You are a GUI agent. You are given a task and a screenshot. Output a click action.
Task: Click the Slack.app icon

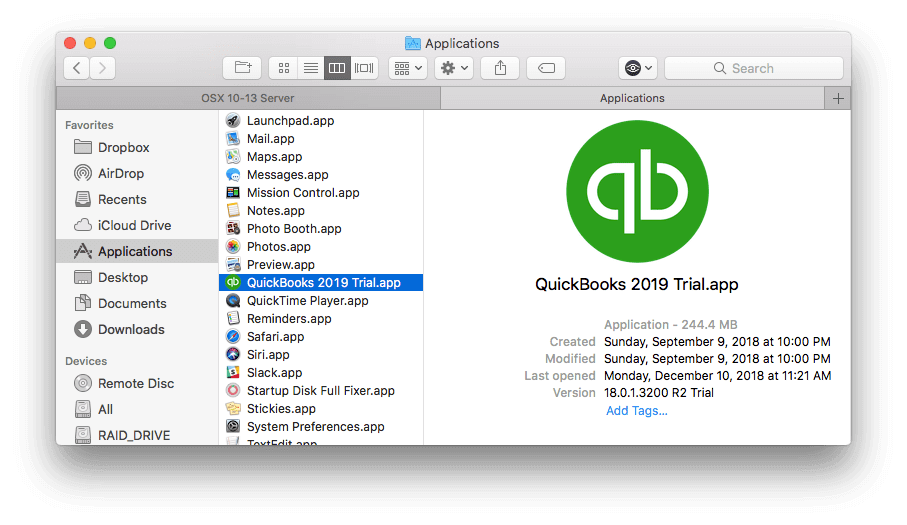233,372
